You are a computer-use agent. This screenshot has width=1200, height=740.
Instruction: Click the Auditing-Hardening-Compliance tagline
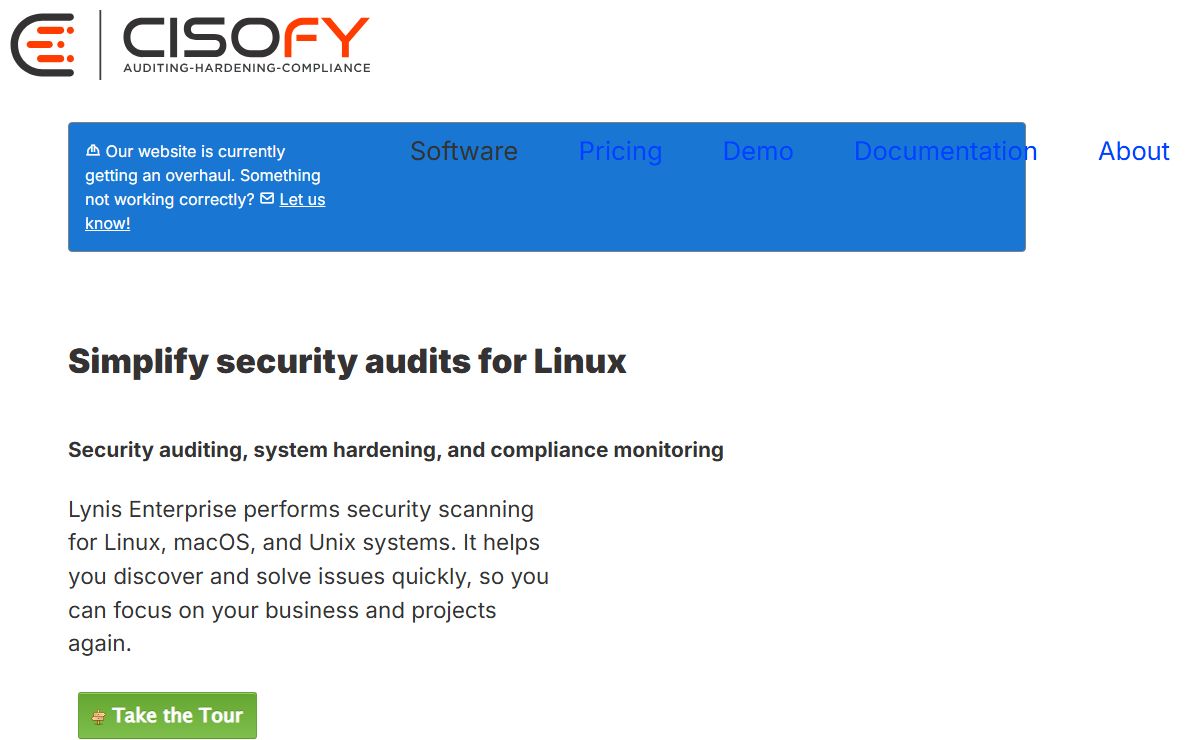246,68
